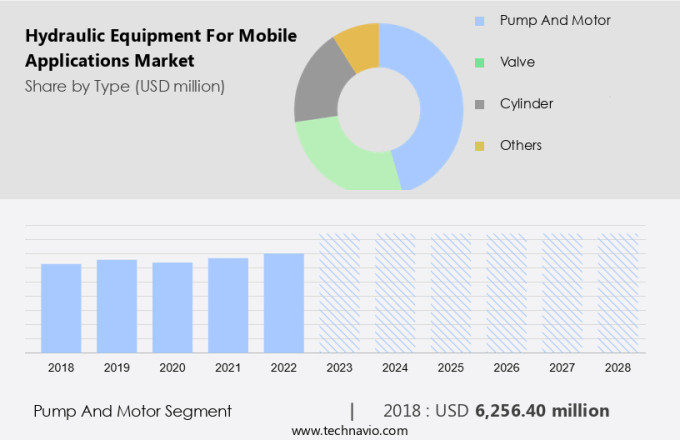The height and width of the screenshot is (440, 680).
Task: Click the Share by Type subtitle
Action: pyautogui.click(x=125, y=86)
